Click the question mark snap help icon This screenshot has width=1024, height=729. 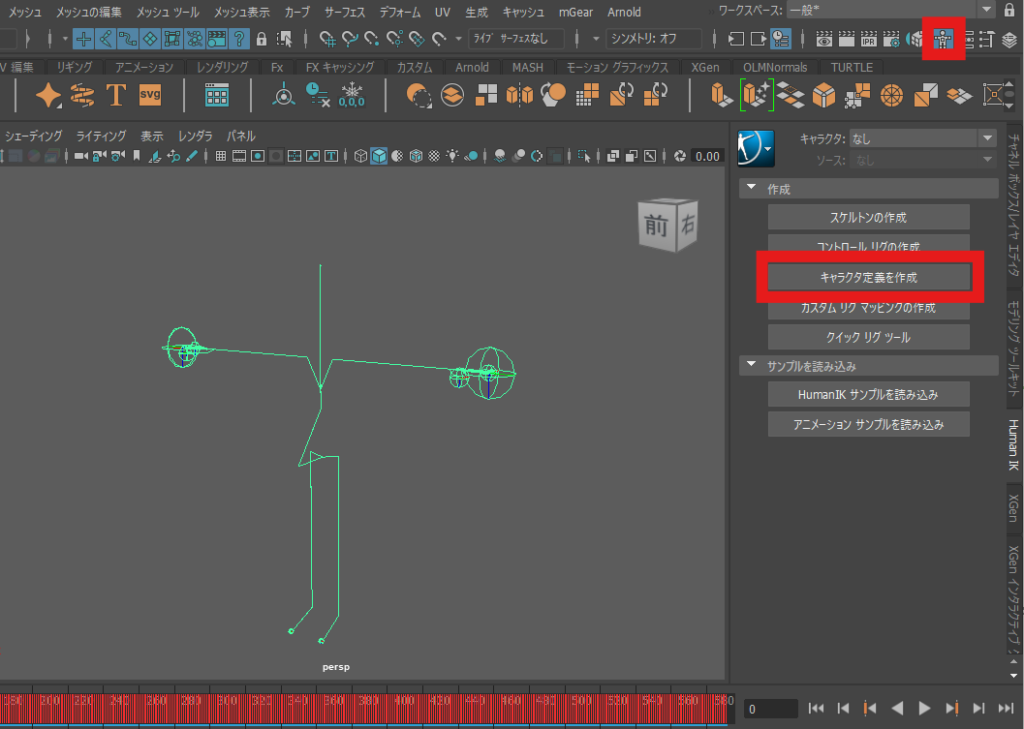[x=240, y=39]
